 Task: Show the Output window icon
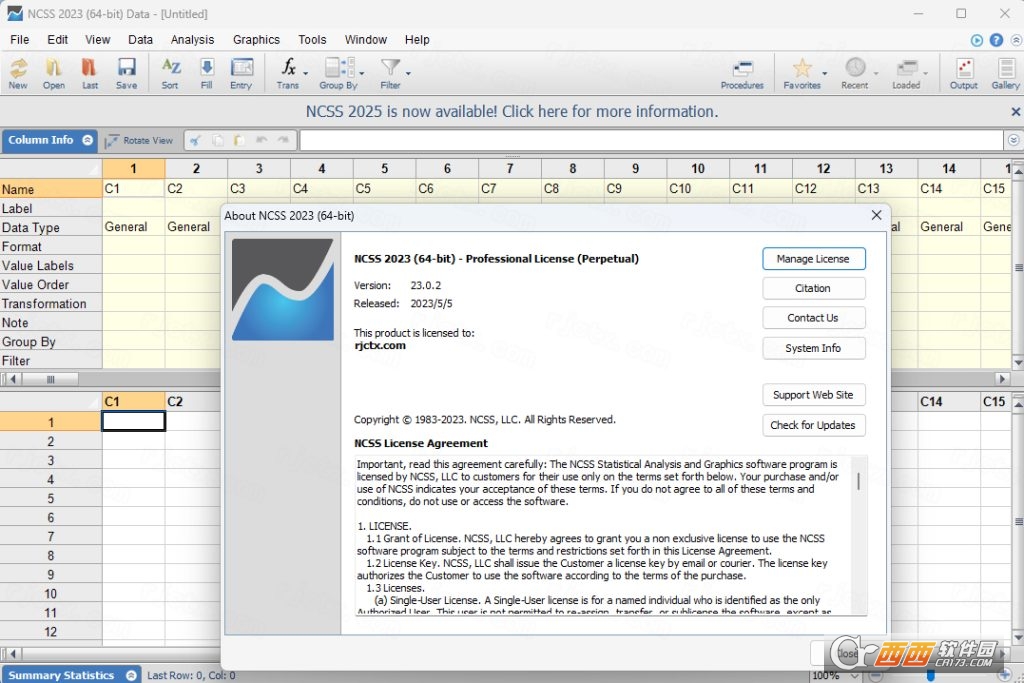click(x=963, y=73)
